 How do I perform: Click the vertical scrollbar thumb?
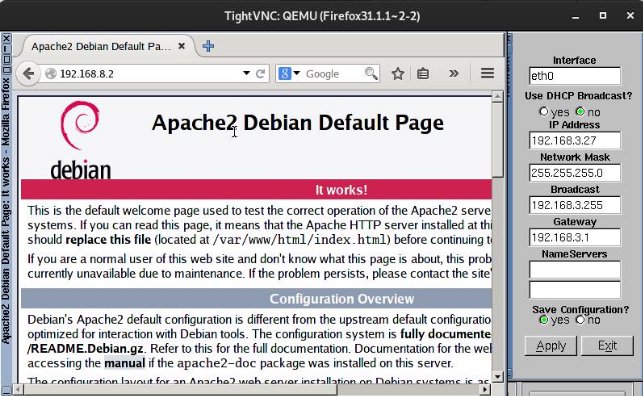(497, 140)
